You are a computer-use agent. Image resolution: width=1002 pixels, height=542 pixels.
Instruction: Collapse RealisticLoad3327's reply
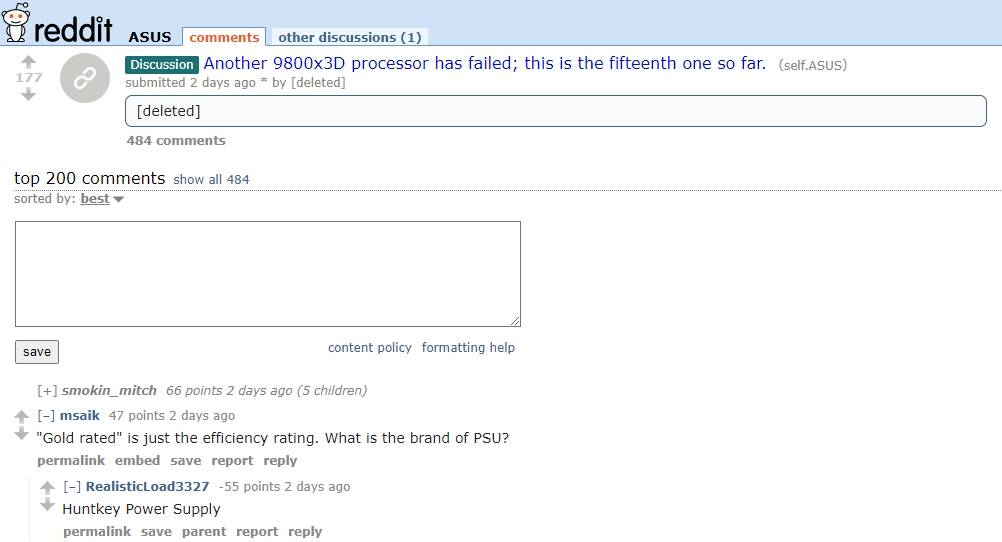click(x=72, y=486)
